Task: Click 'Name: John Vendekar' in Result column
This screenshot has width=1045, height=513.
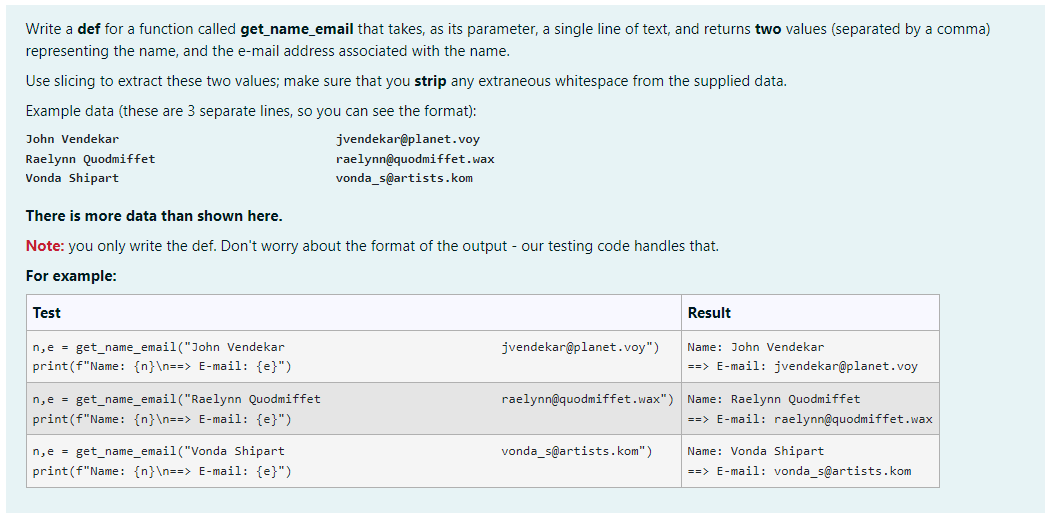Action: [x=756, y=347]
